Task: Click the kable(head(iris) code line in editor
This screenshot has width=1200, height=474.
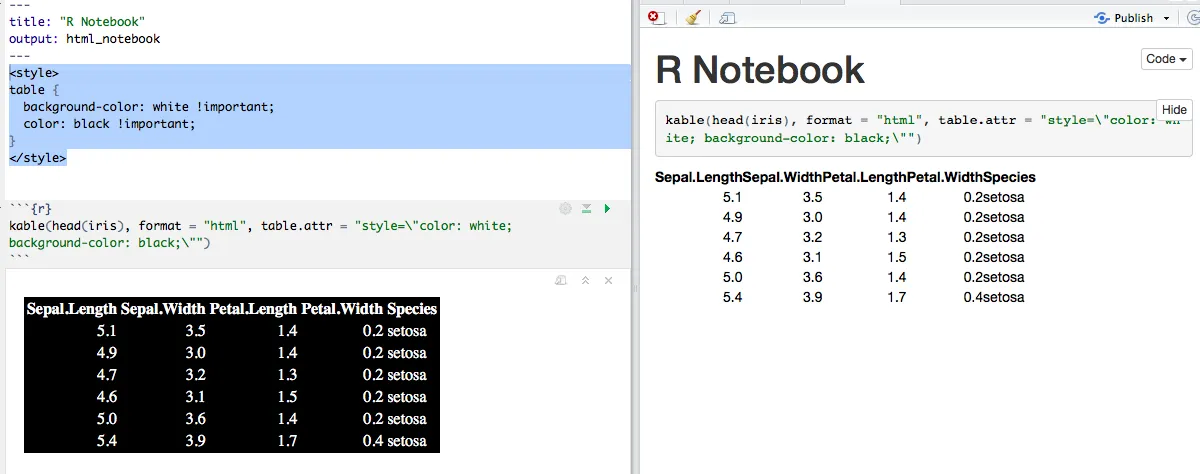Action: coord(260,225)
